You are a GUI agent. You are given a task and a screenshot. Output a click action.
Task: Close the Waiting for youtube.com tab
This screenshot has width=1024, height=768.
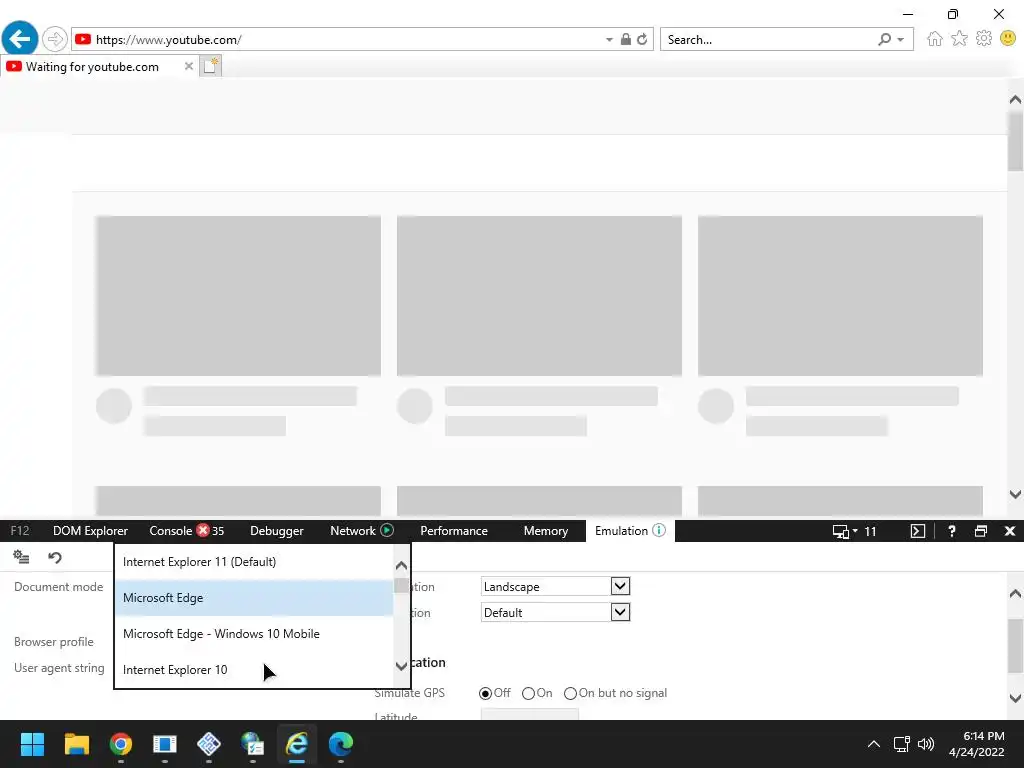point(189,66)
